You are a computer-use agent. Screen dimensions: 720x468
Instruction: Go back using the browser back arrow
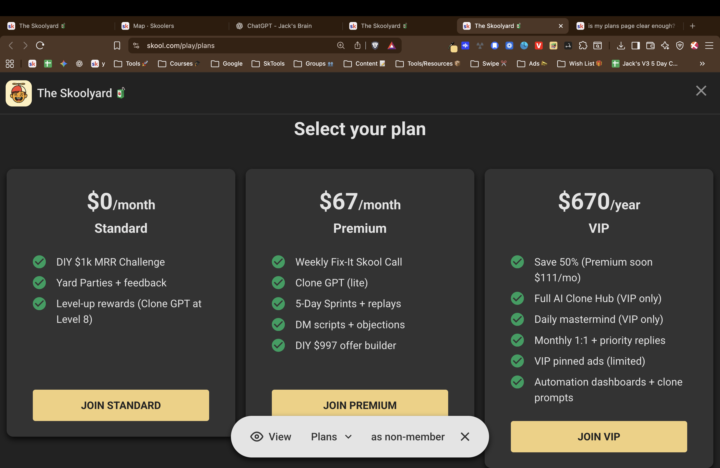tap(11, 45)
